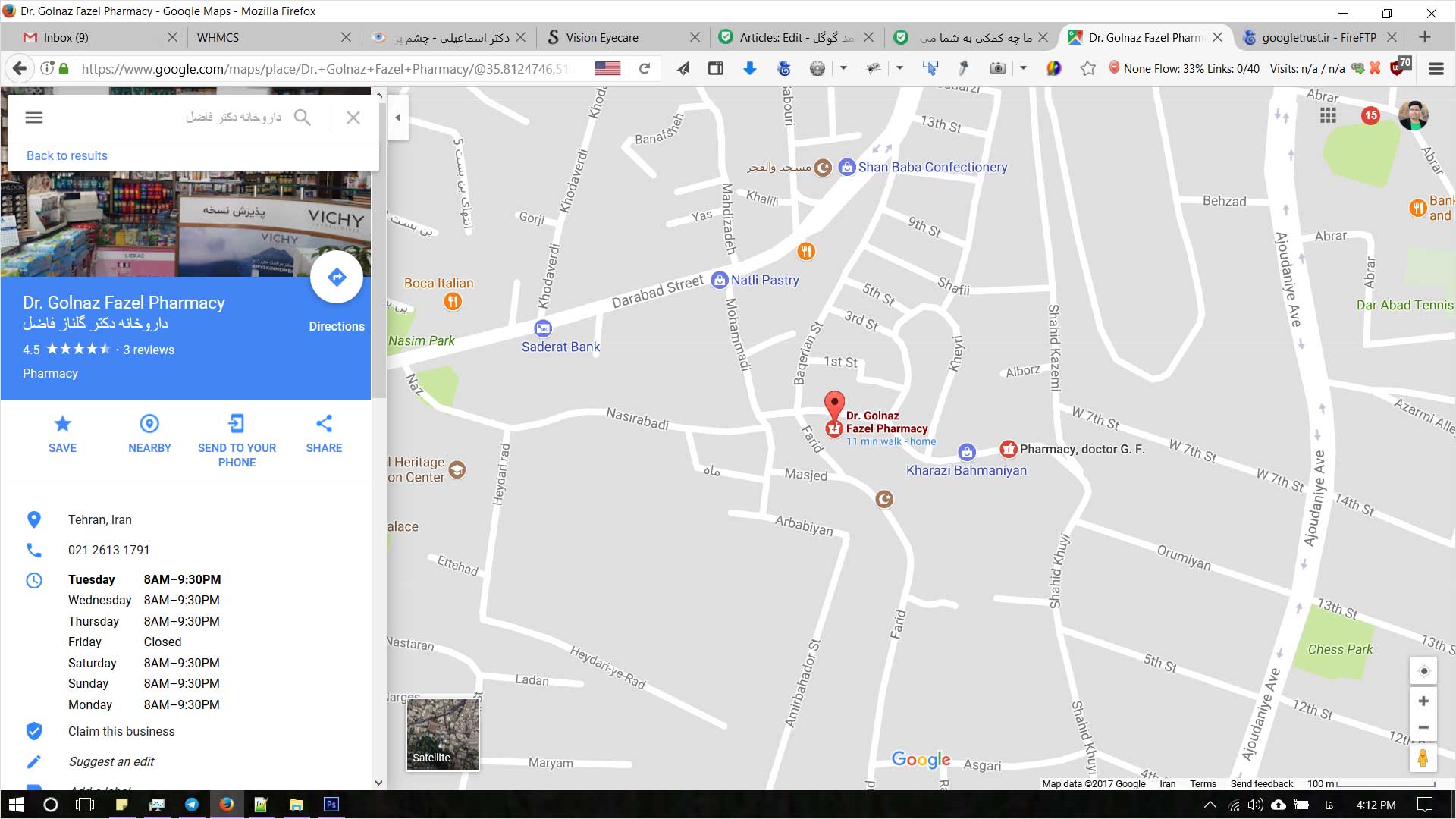Click the Satellite view thumbnail
1456x819 pixels.
[x=443, y=735]
